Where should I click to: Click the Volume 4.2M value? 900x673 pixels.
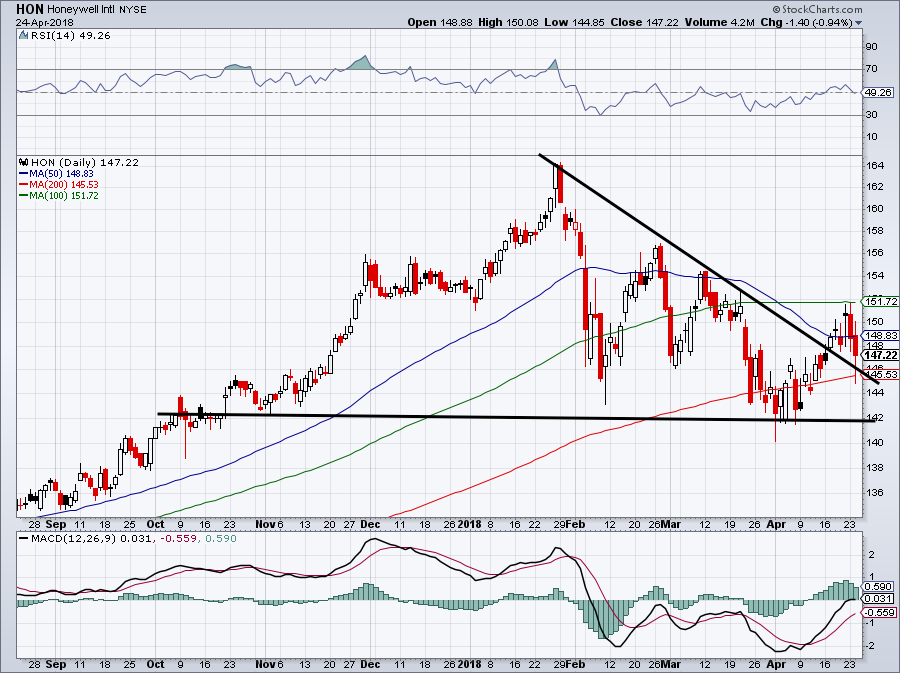coord(719,22)
